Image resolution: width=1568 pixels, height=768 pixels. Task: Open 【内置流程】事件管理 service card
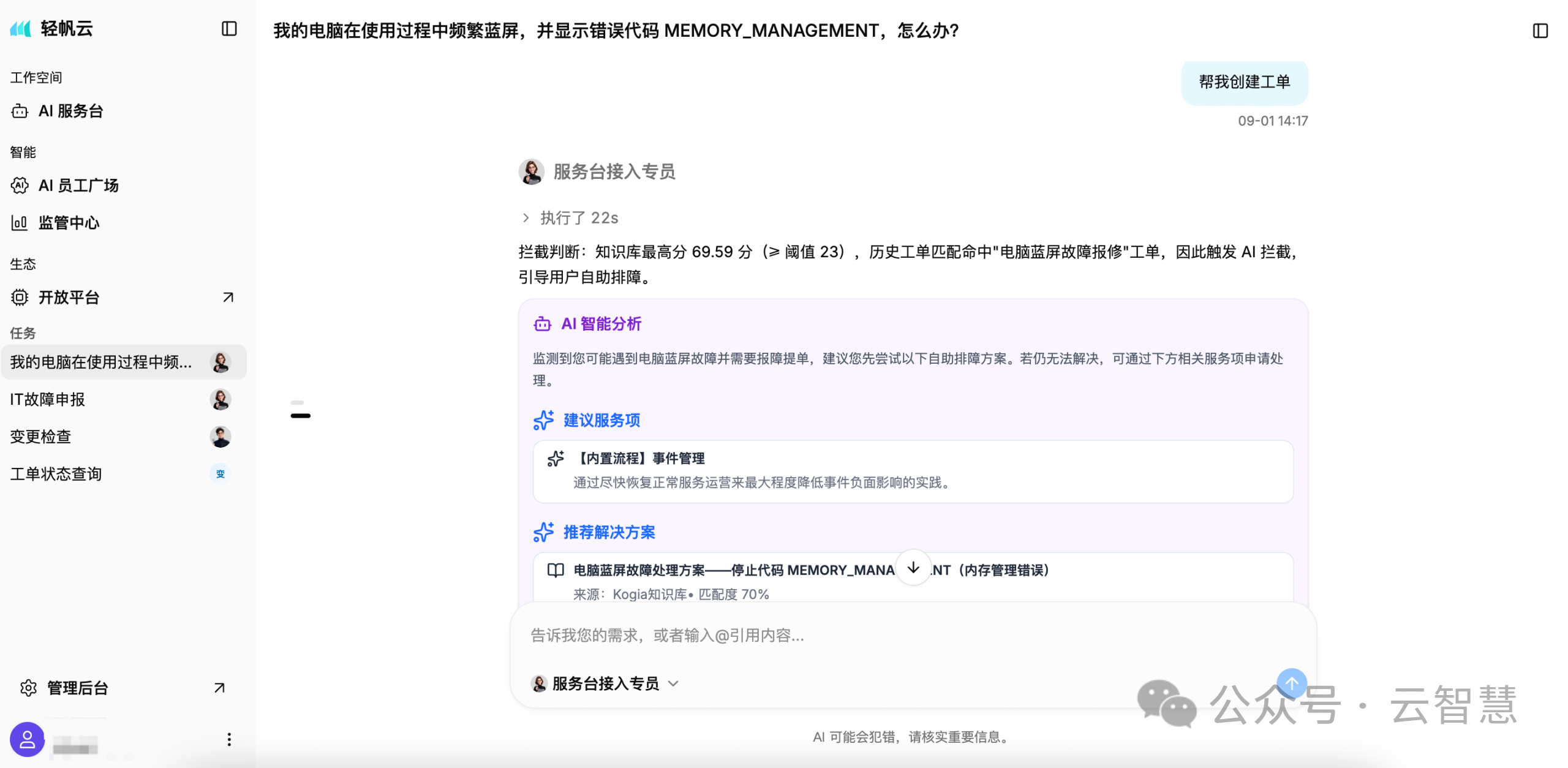[913, 472]
